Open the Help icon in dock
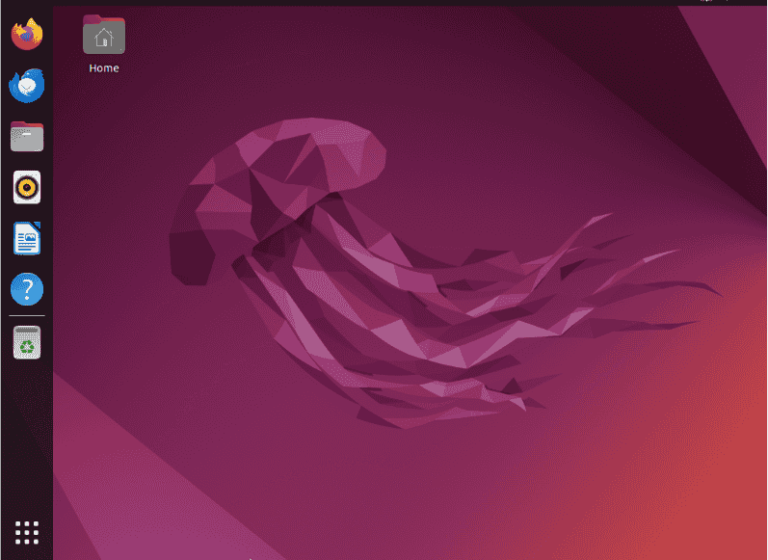The image size is (768, 560). click(27, 290)
